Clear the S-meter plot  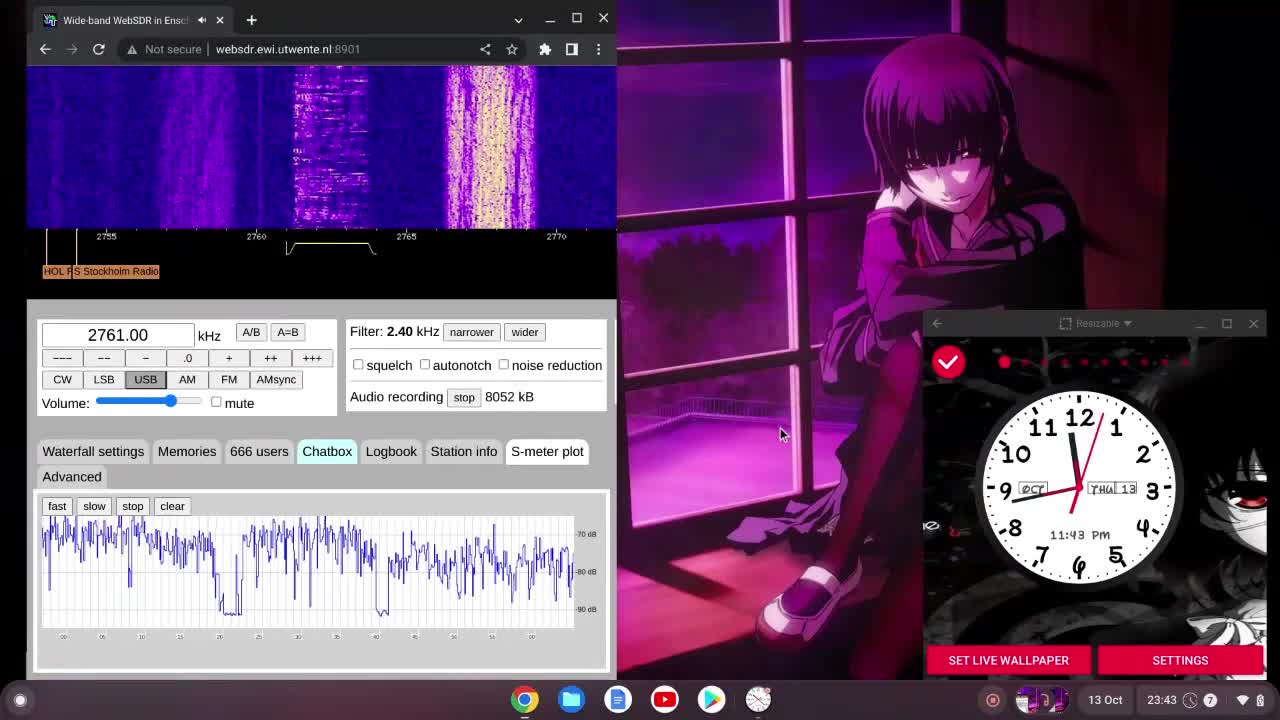(172, 506)
